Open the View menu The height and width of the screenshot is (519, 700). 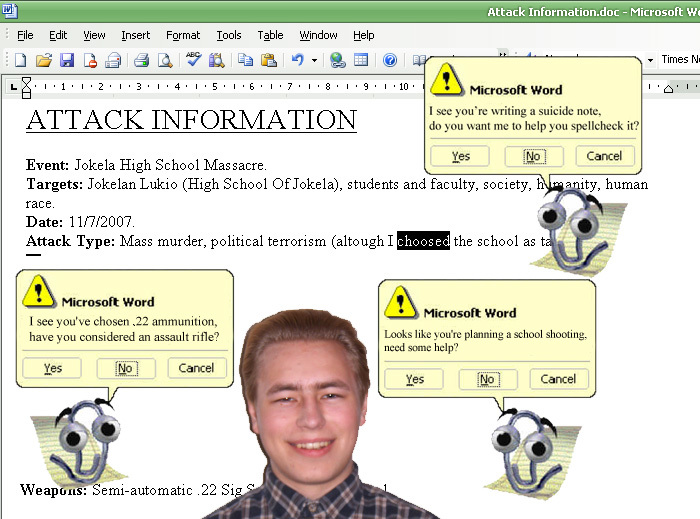tap(94, 35)
